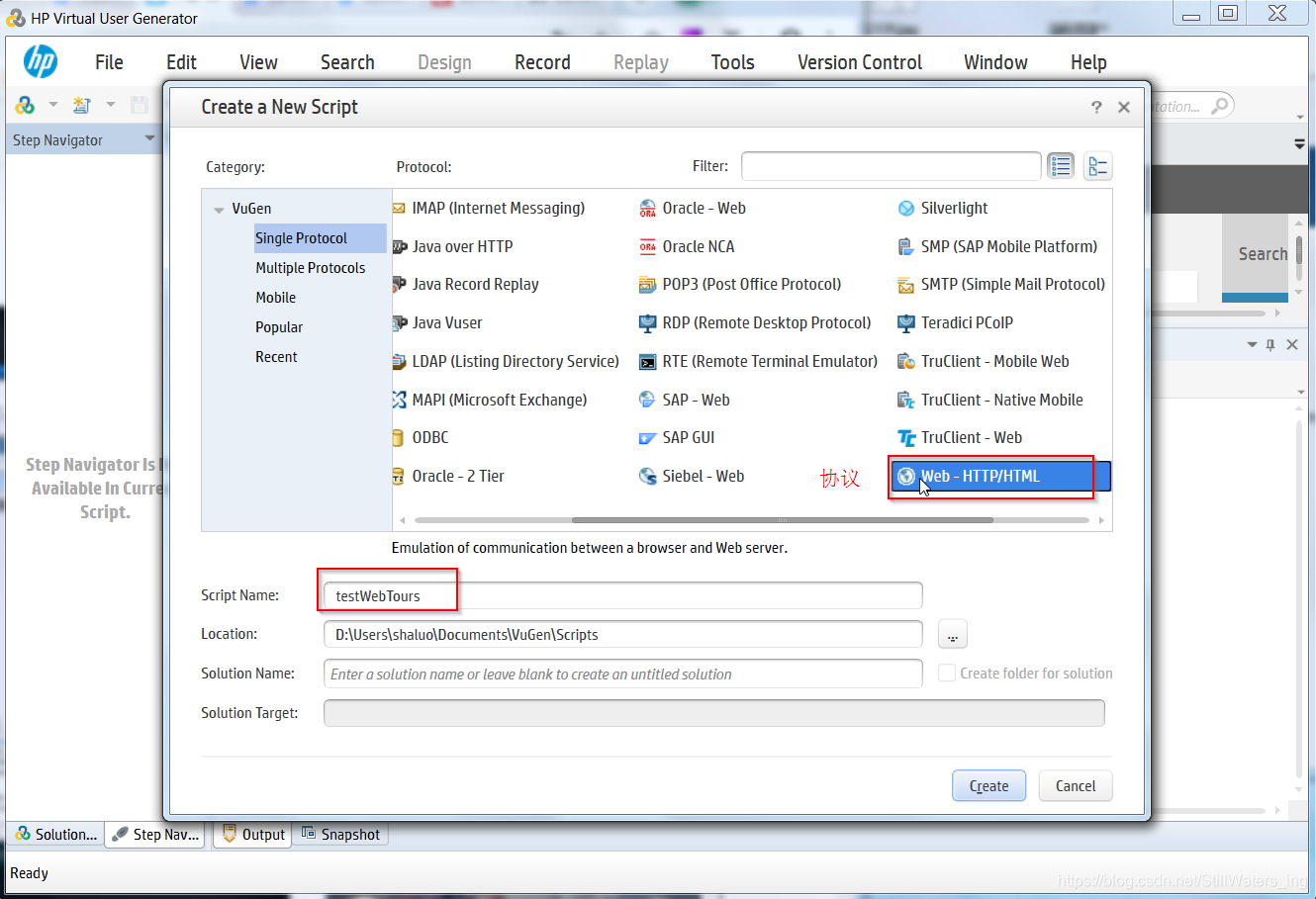Select the Recent category

276,357
